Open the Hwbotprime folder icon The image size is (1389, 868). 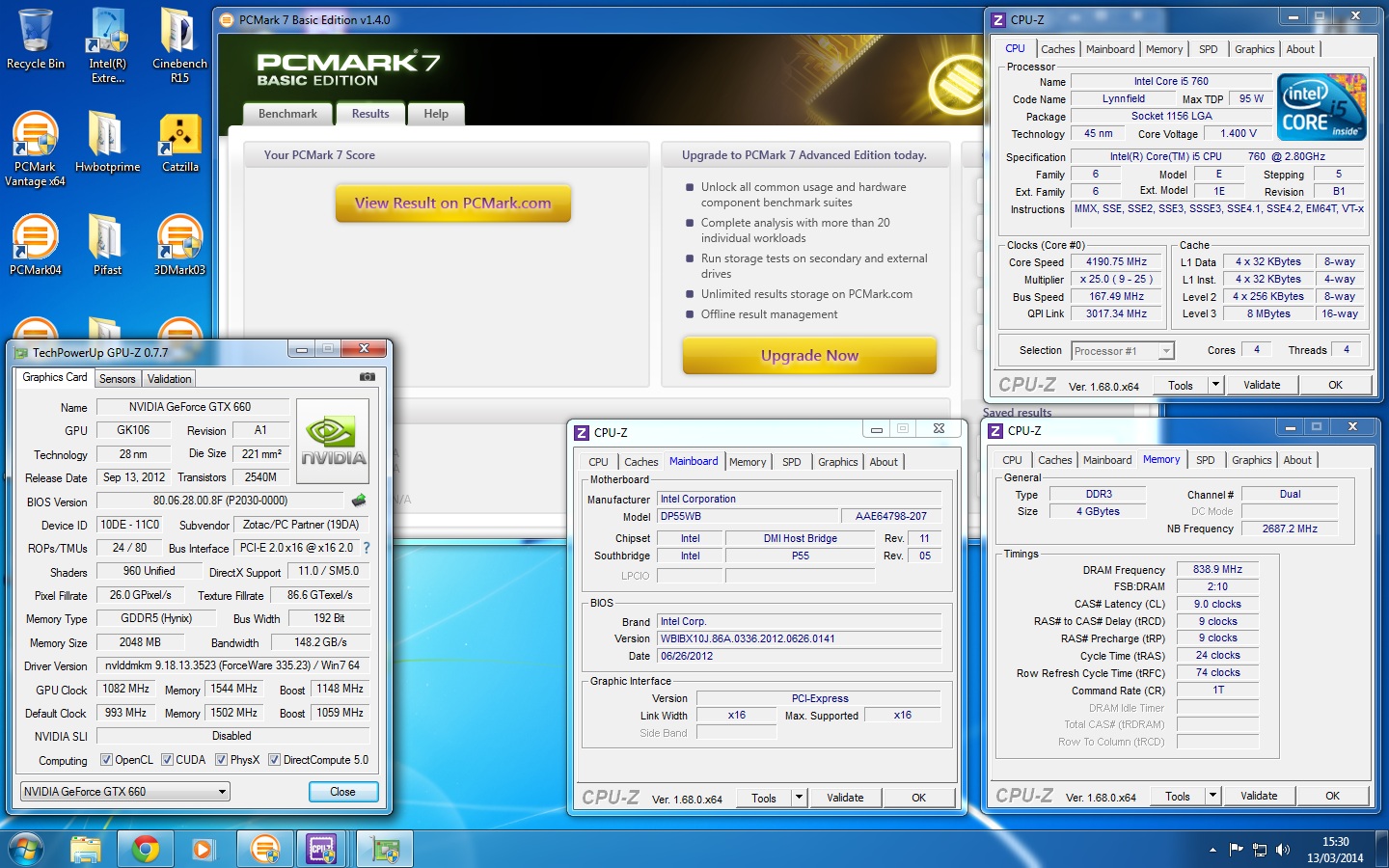pos(107,142)
